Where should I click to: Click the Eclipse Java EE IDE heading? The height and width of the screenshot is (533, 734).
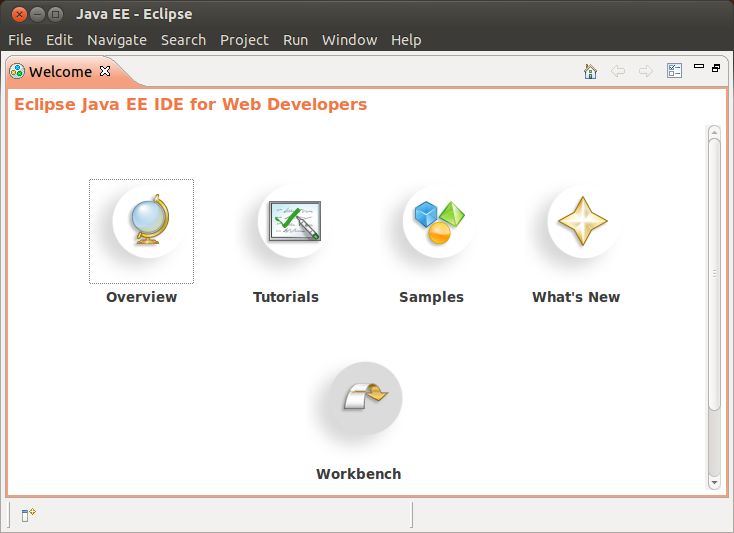[x=191, y=104]
